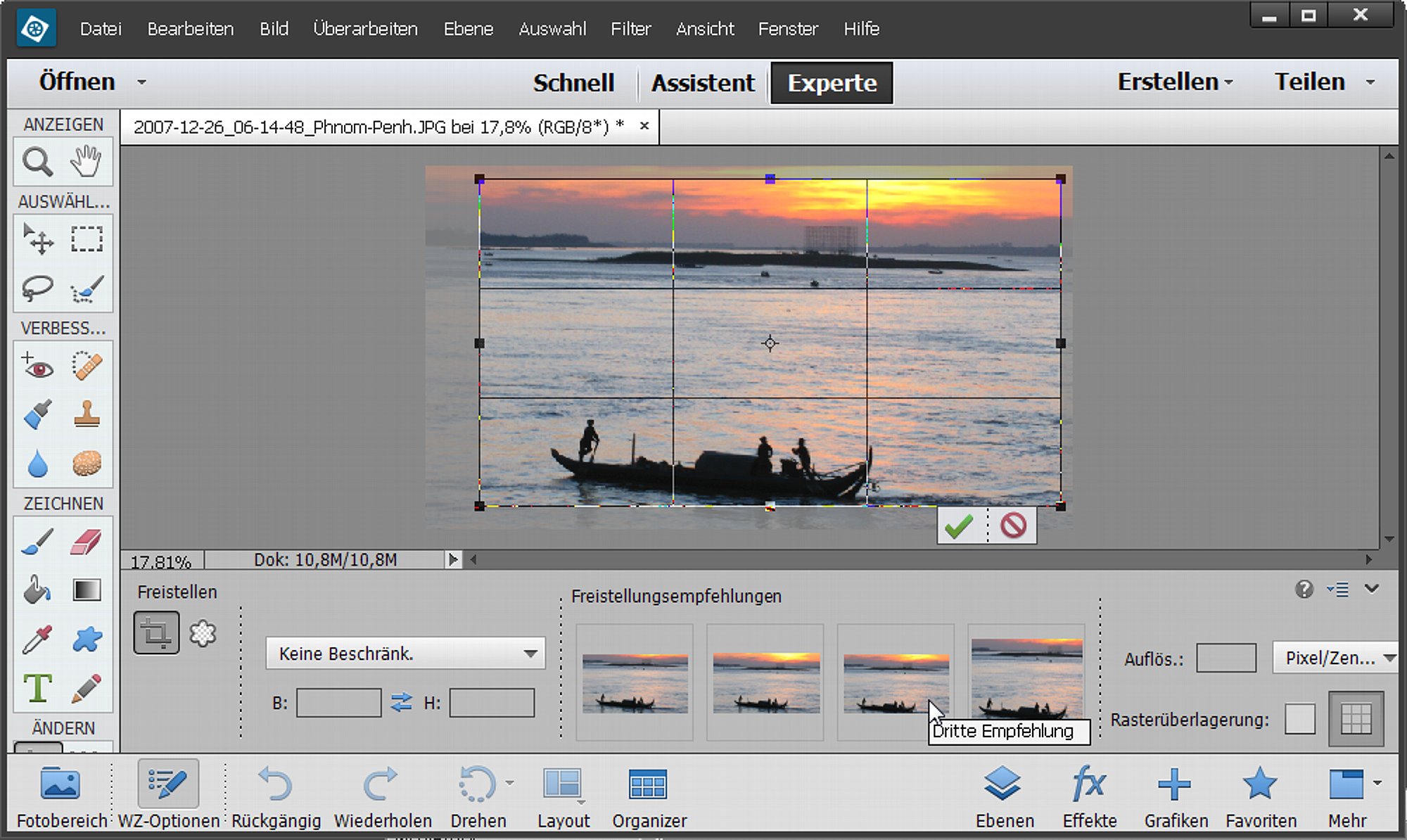Select the Hand tool
Image resolution: width=1407 pixels, height=840 pixels.
tap(86, 162)
